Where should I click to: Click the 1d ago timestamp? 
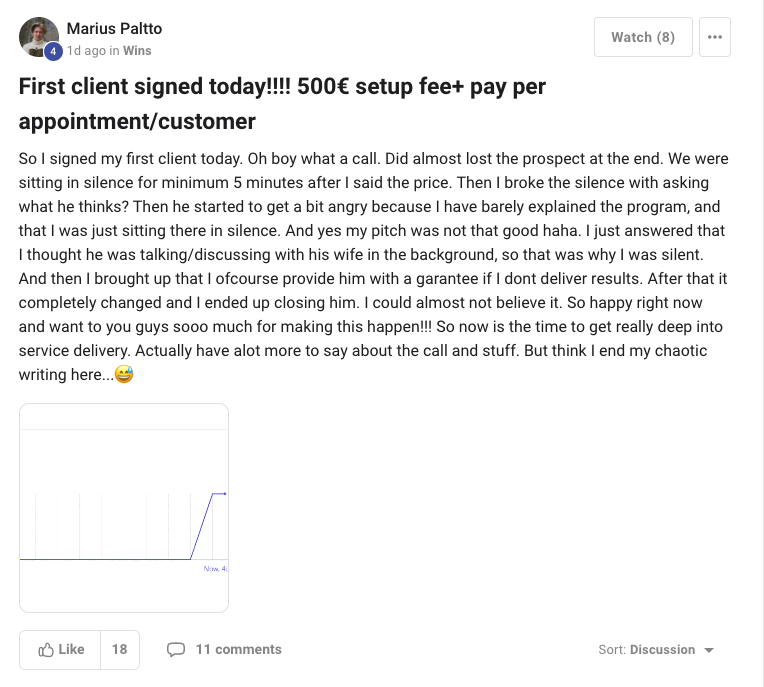pyautogui.click(x=86, y=50)
